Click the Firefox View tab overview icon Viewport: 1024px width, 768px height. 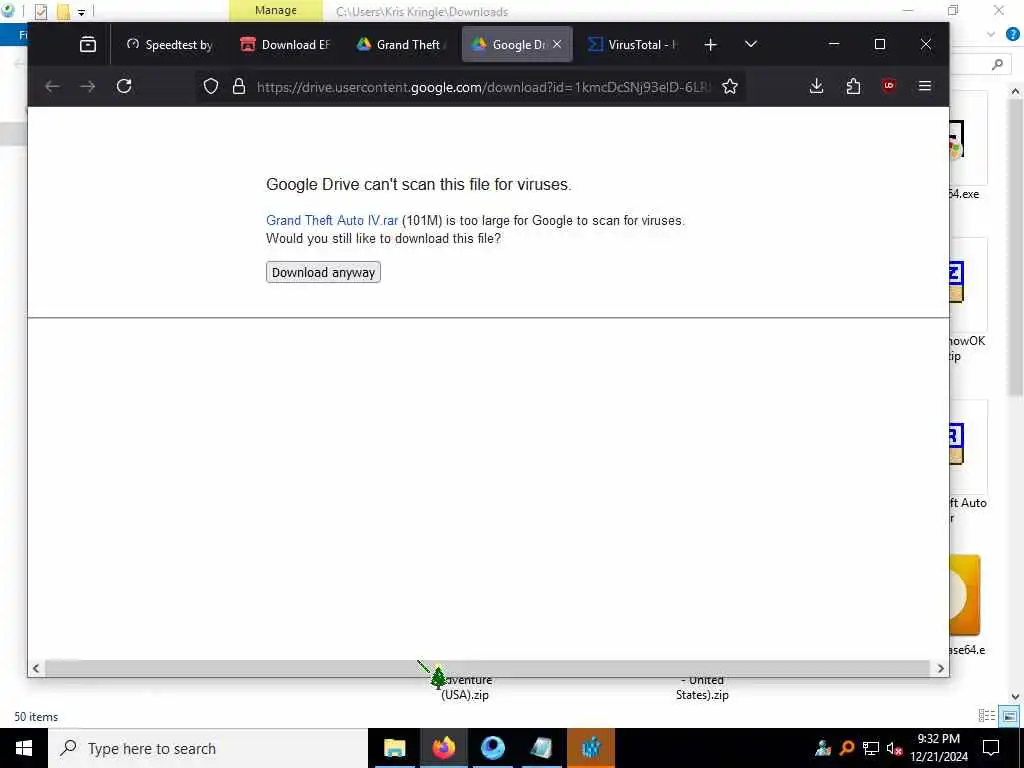(88, 44)
